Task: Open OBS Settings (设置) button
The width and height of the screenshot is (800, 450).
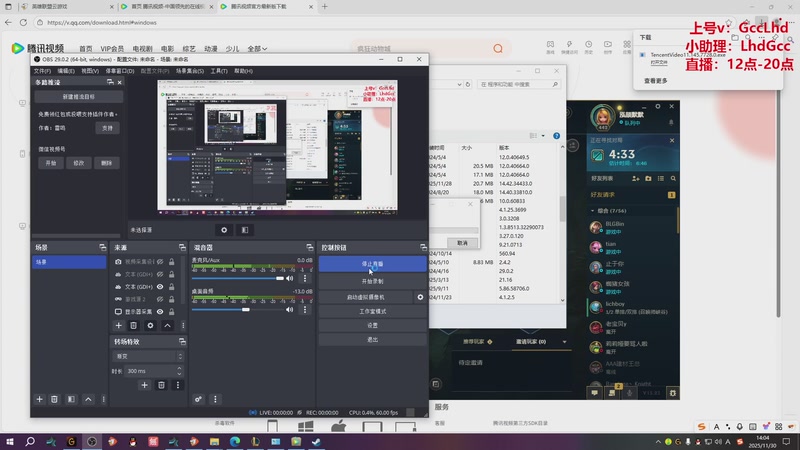Action: point(372,325)
